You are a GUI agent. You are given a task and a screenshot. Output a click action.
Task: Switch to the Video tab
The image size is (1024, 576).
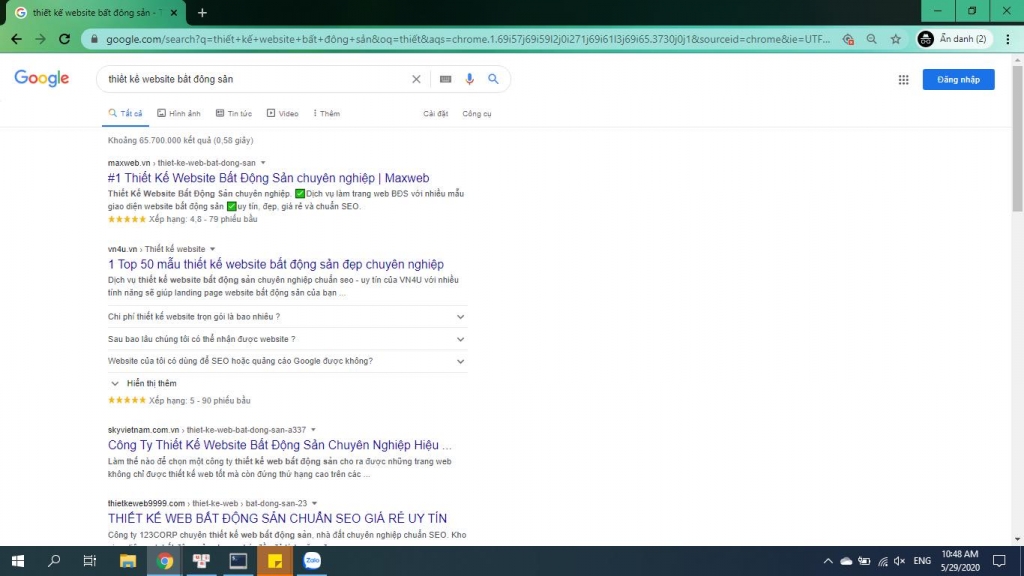click(283, 114)
